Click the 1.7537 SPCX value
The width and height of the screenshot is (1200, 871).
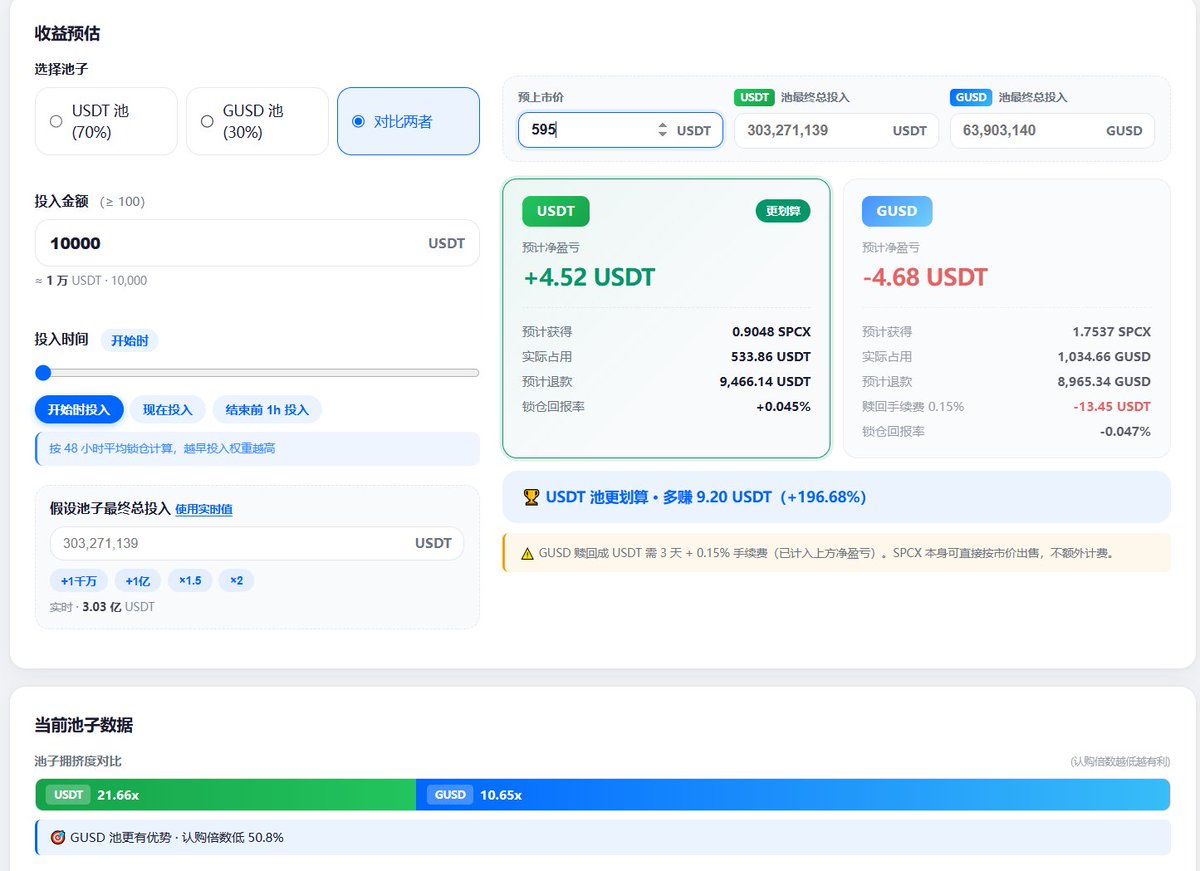(1111, 332)
